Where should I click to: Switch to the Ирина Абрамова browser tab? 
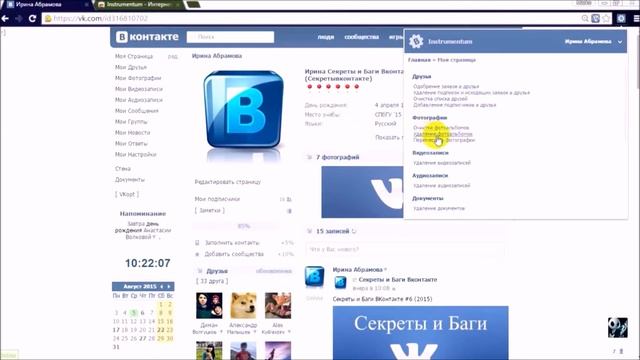pos(47,4)
